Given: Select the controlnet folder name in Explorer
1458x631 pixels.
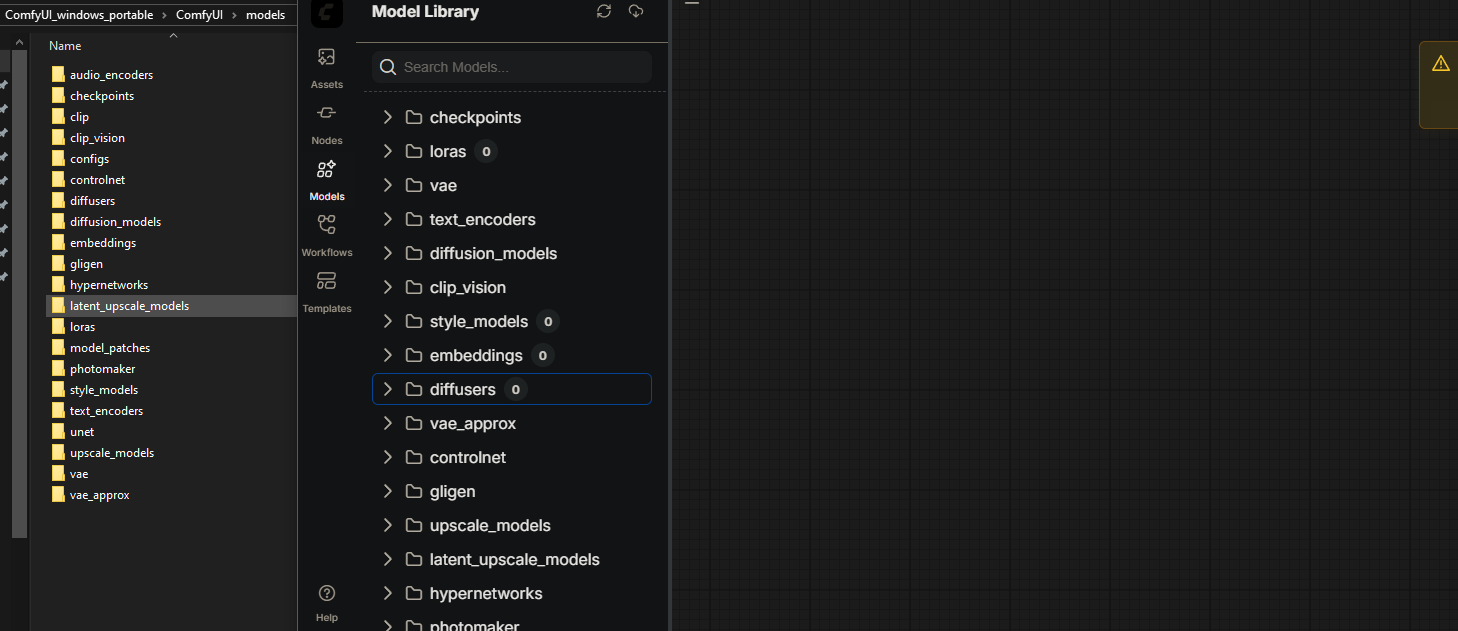Looking at the screenshot, I should coord(97,180).
